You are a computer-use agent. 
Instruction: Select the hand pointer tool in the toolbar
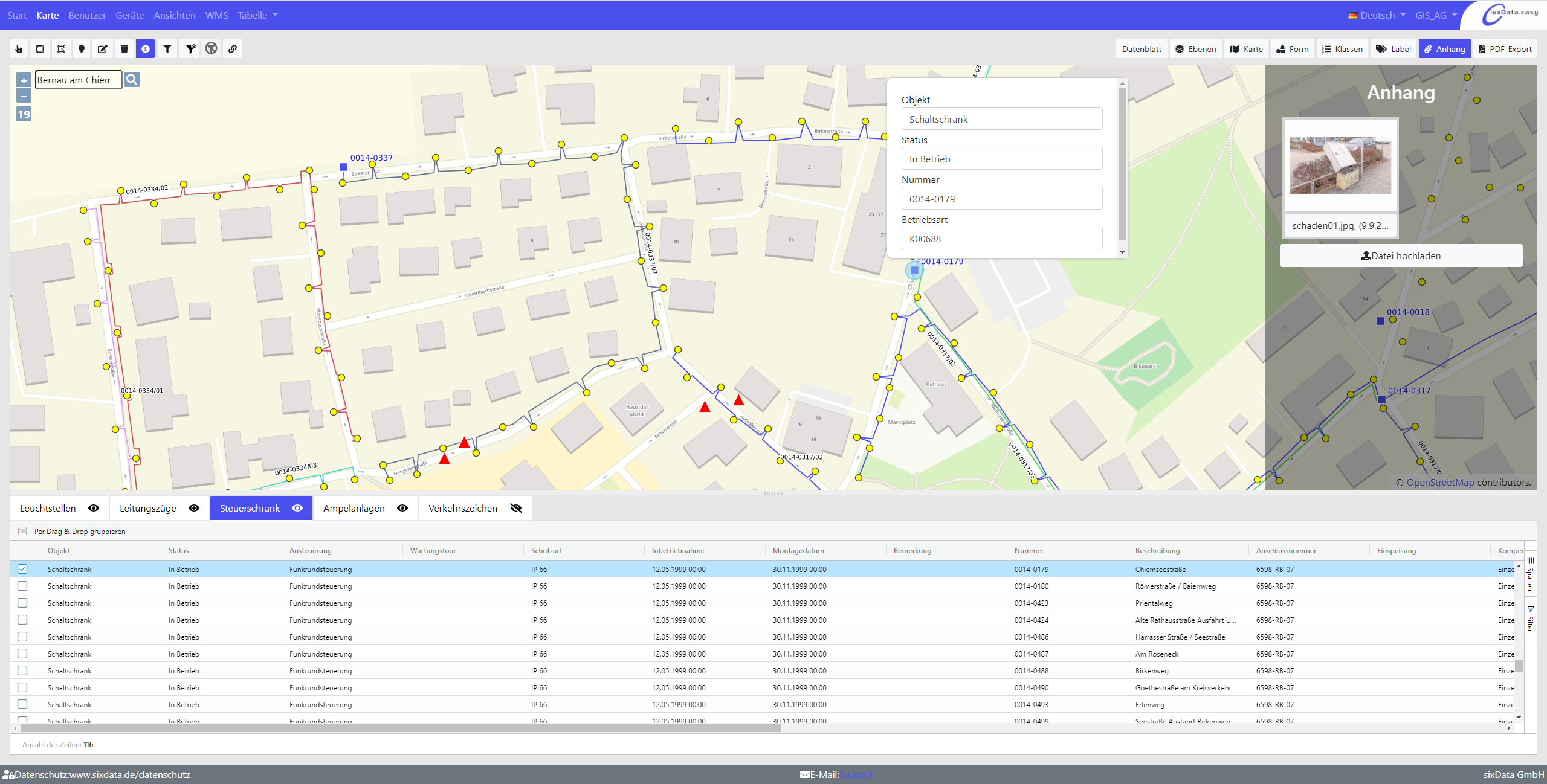pyautogui.click(x=19, y=49)
